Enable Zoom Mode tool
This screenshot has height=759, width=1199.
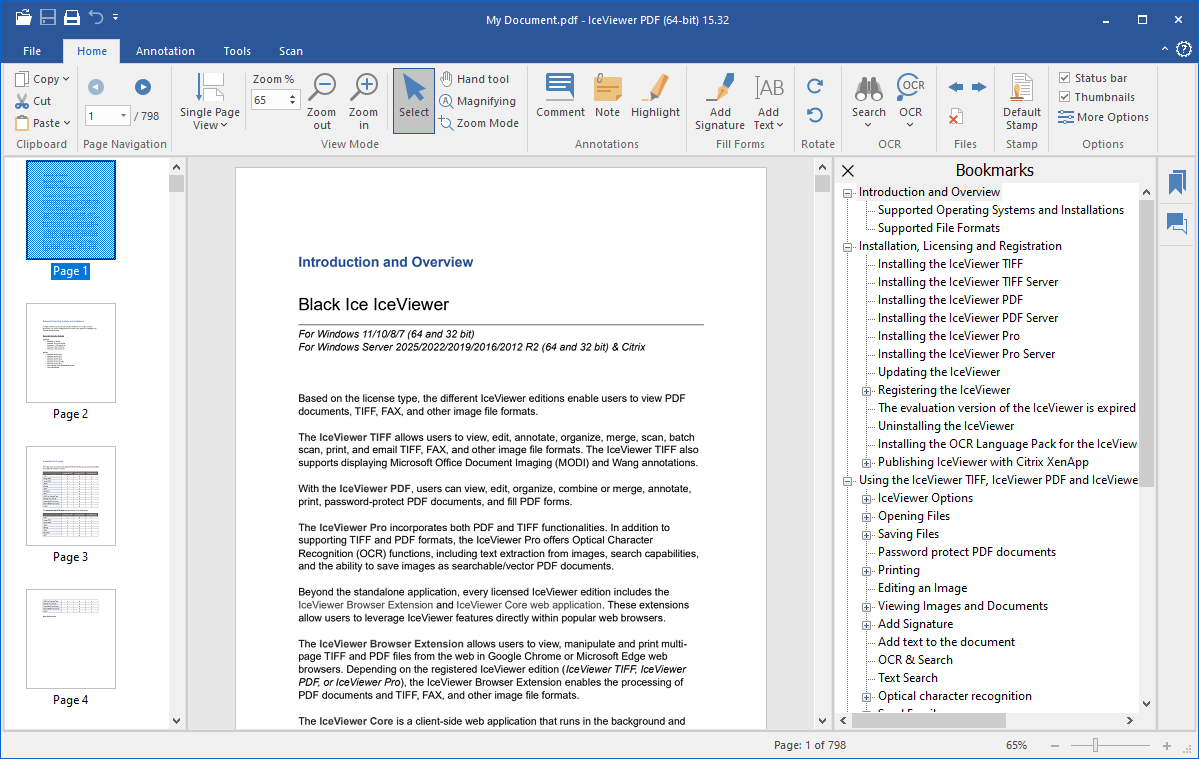click(x=479, y=123)
